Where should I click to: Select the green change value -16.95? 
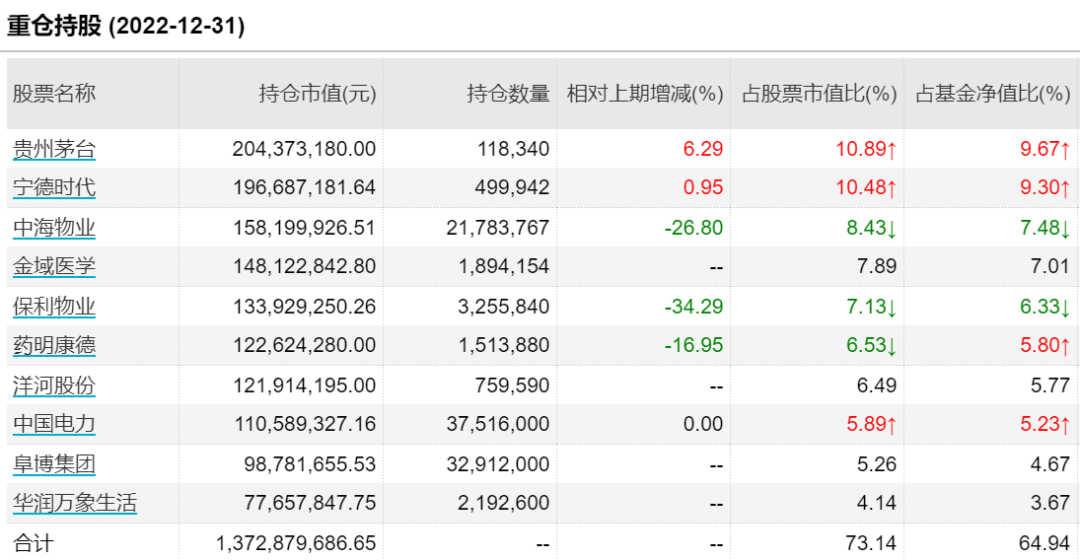(694, 345)
